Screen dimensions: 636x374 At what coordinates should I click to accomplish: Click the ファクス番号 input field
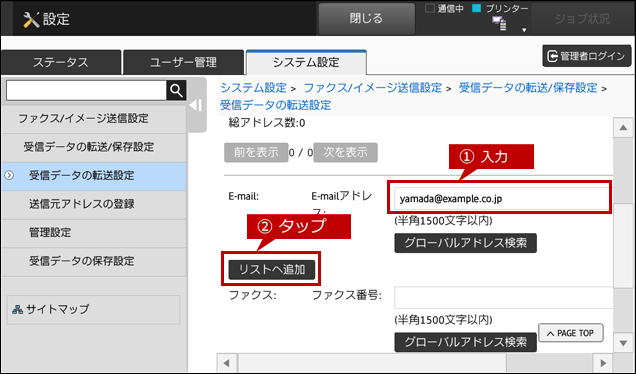pos(503,297)
